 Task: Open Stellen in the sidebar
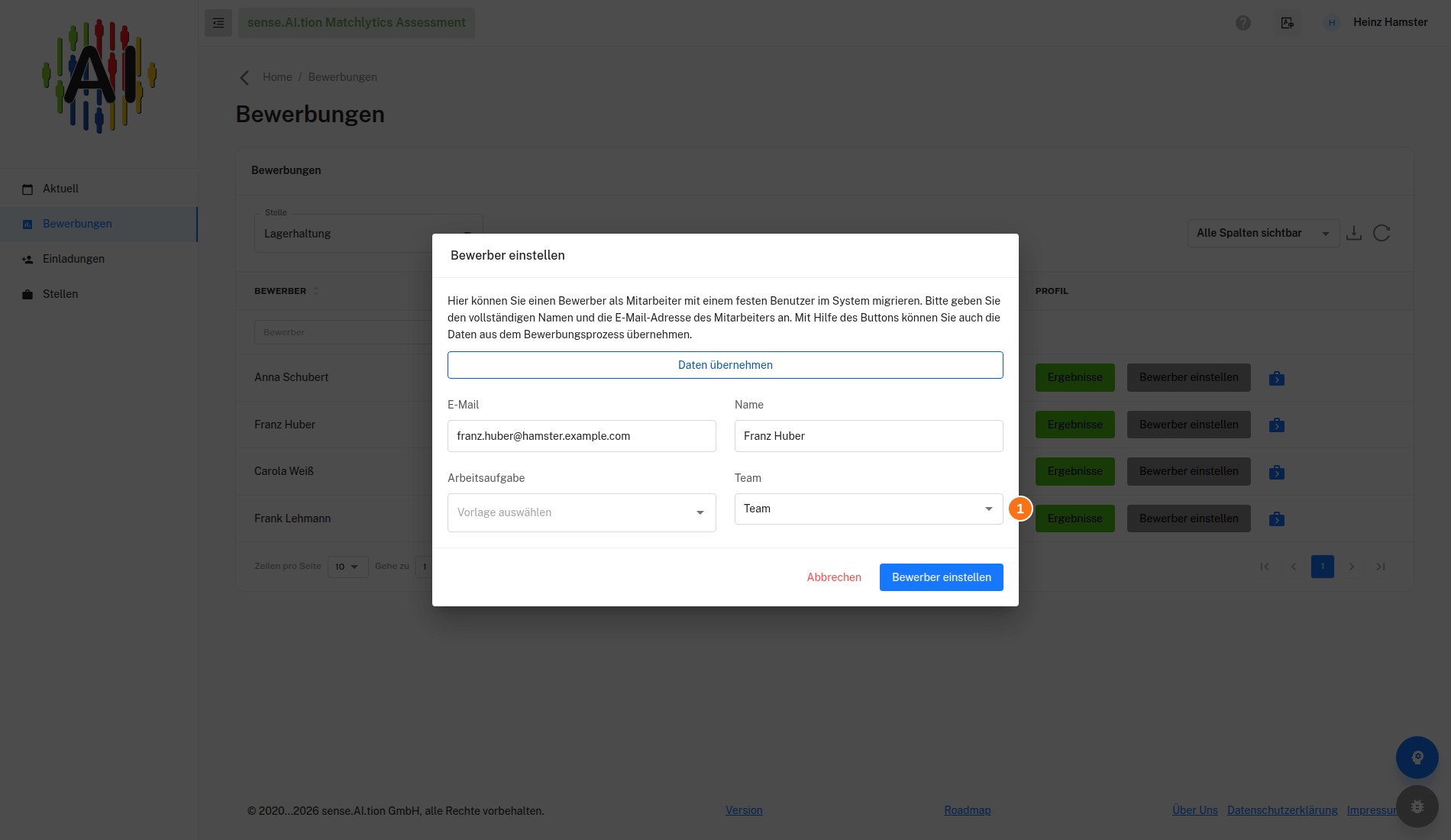[99, 294]
